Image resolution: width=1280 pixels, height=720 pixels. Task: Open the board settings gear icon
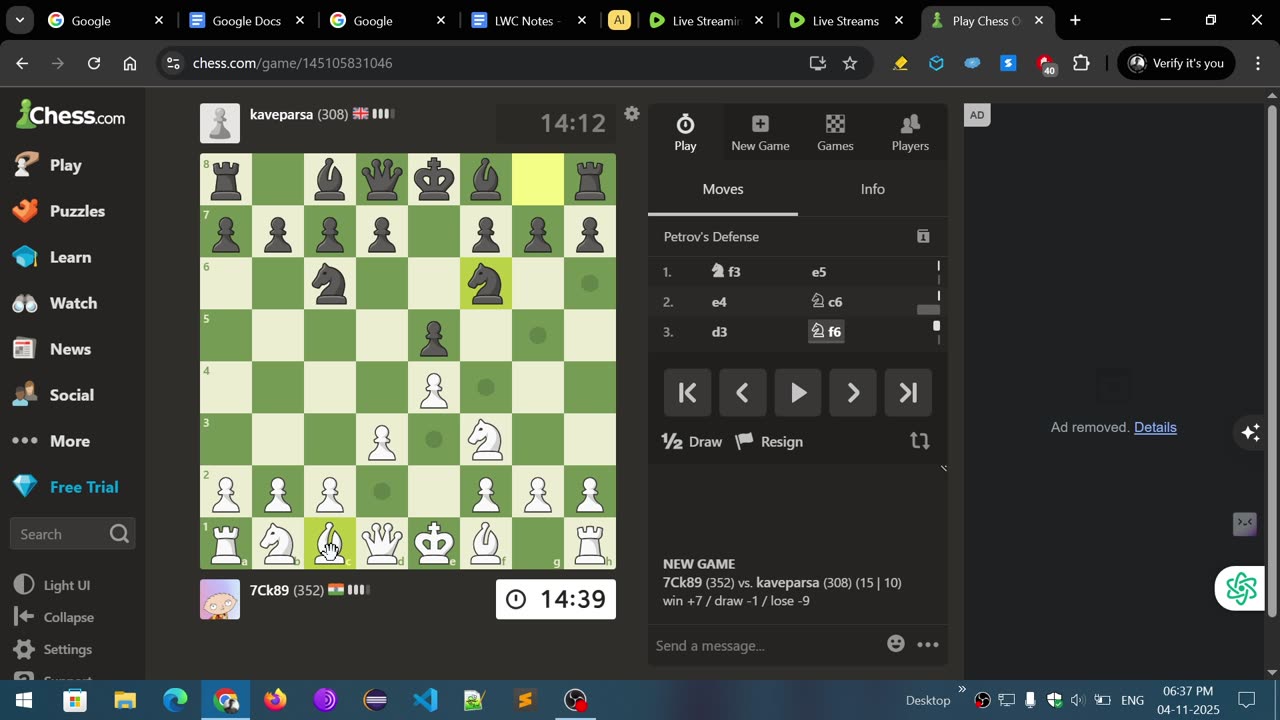pyautogui.click(x=631, y=114)
